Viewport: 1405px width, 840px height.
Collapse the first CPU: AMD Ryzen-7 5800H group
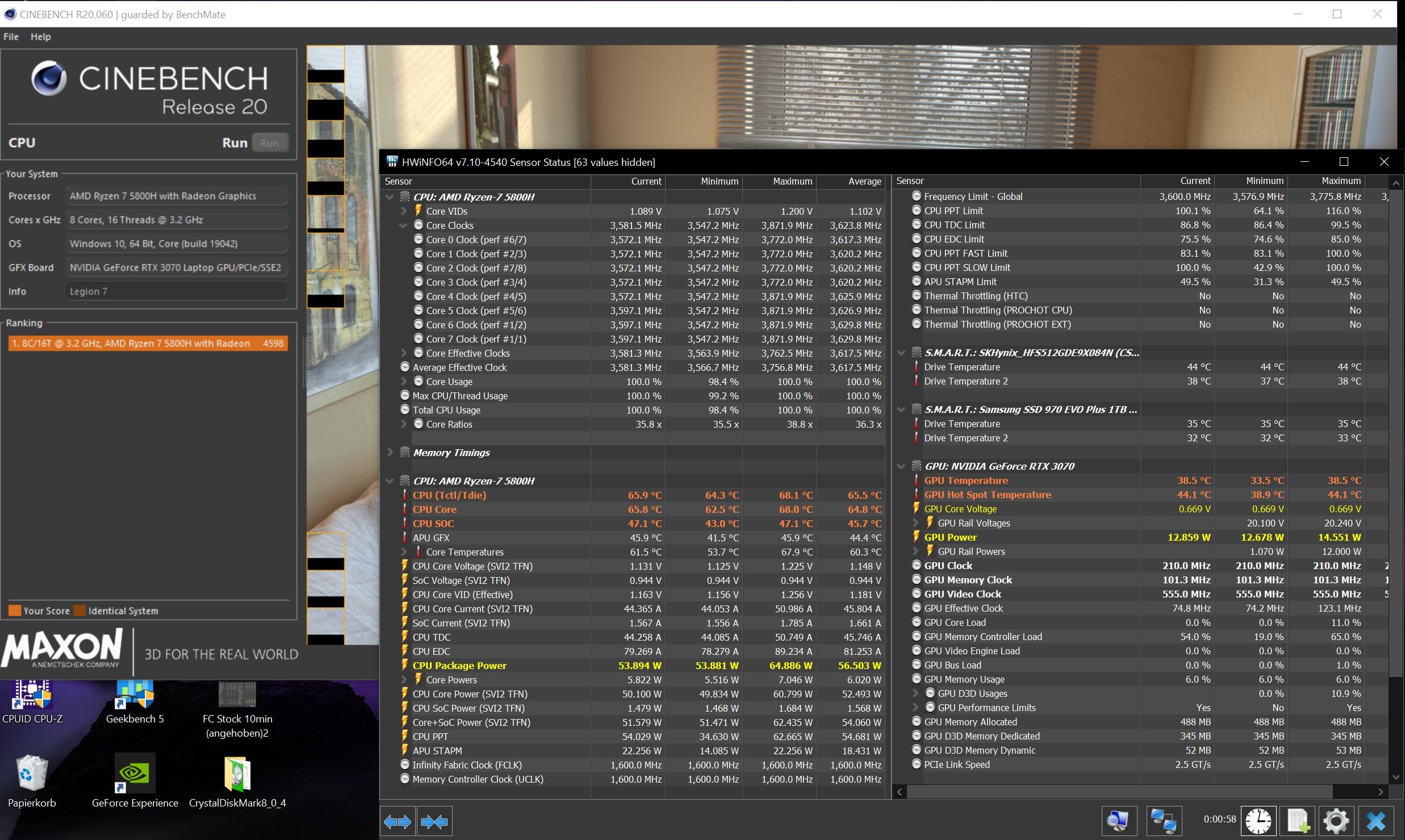click(390, 197)
